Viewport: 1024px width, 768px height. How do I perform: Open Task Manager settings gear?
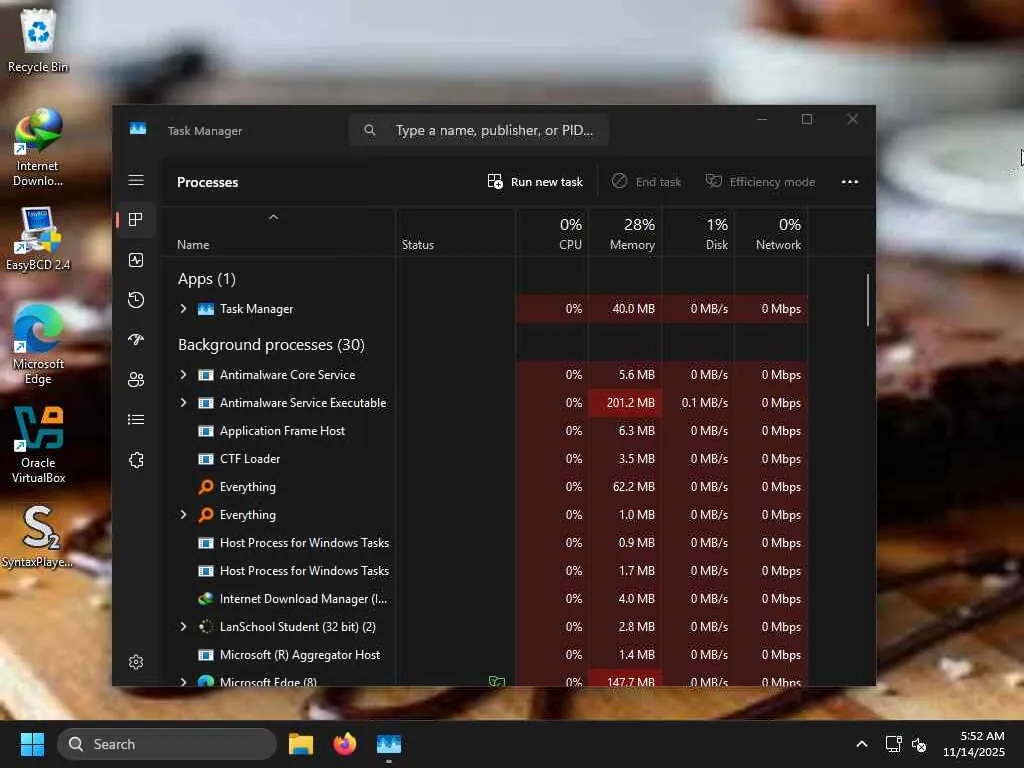136,662
